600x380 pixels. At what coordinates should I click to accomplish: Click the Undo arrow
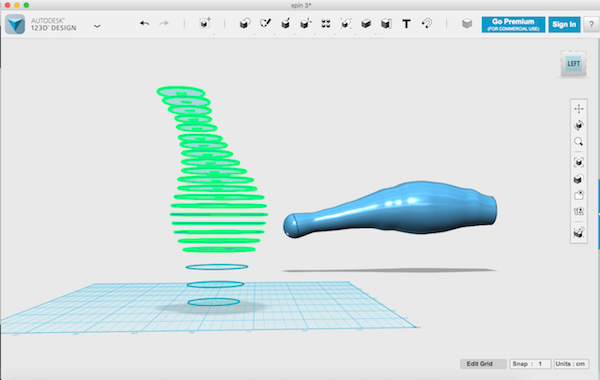145,24
